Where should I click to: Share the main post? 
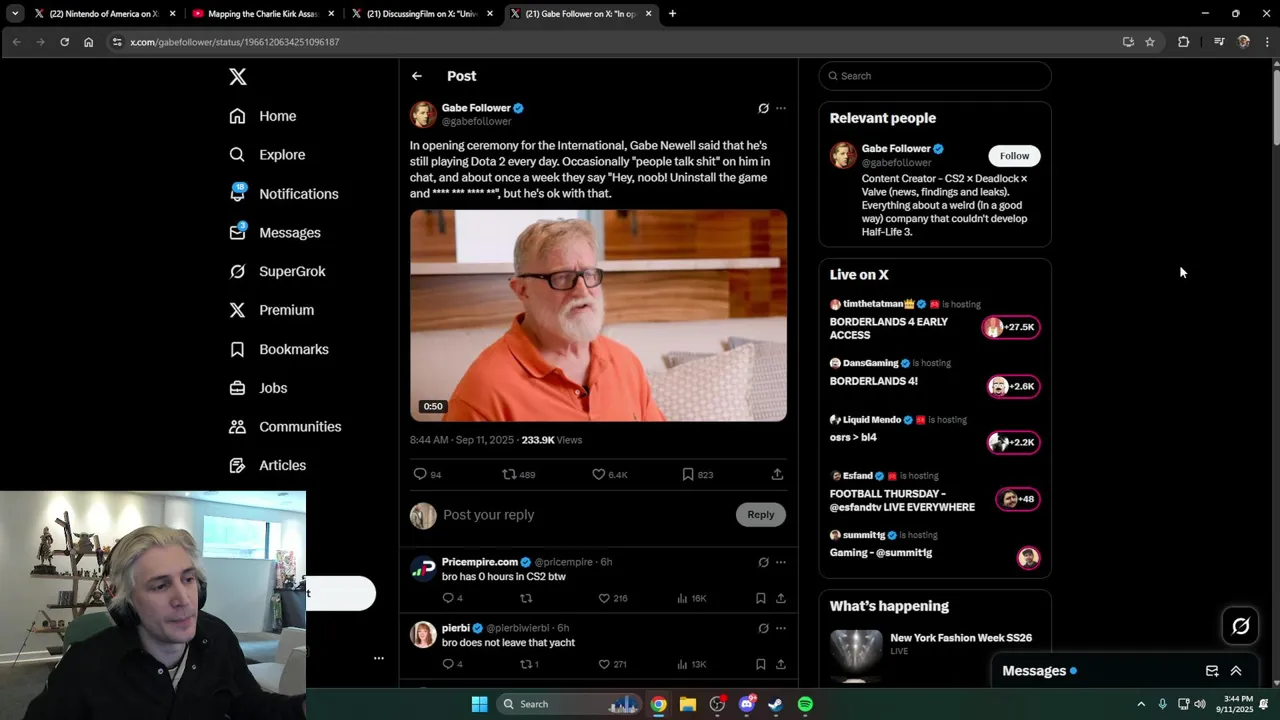pos(777,474)
